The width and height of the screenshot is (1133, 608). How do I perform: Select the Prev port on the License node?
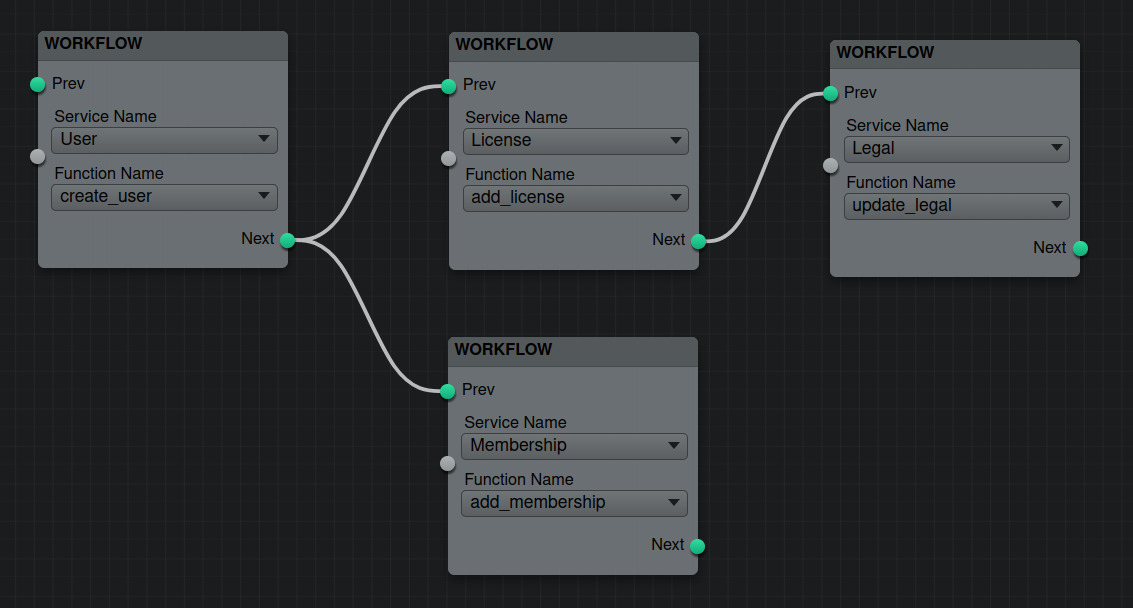click(x=449, y=86)
